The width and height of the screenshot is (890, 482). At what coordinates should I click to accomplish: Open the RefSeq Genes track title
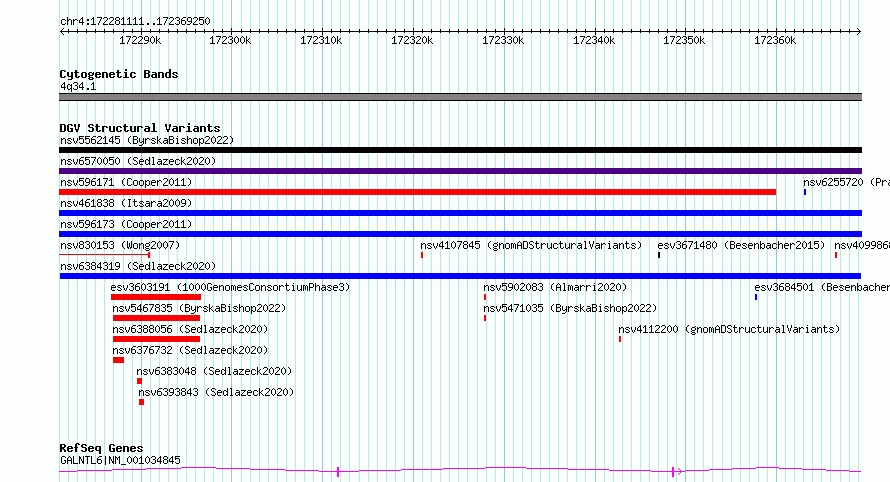(x=101, y=448)
